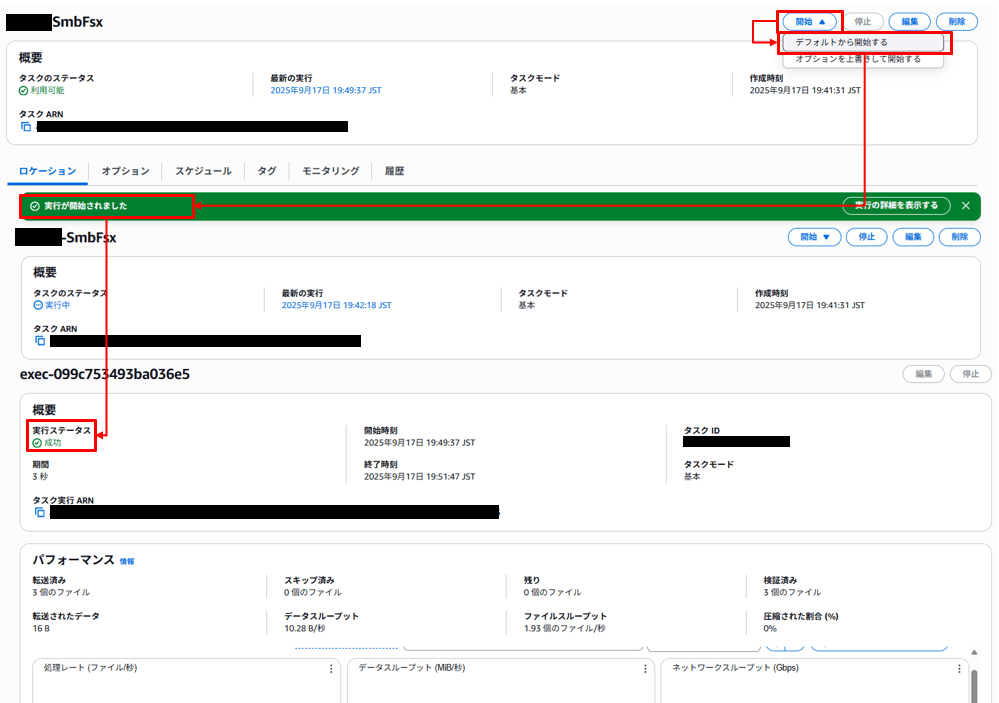999x703 pixels.
Task: Click the 削除 button in the top header
Action: [956, 21]
